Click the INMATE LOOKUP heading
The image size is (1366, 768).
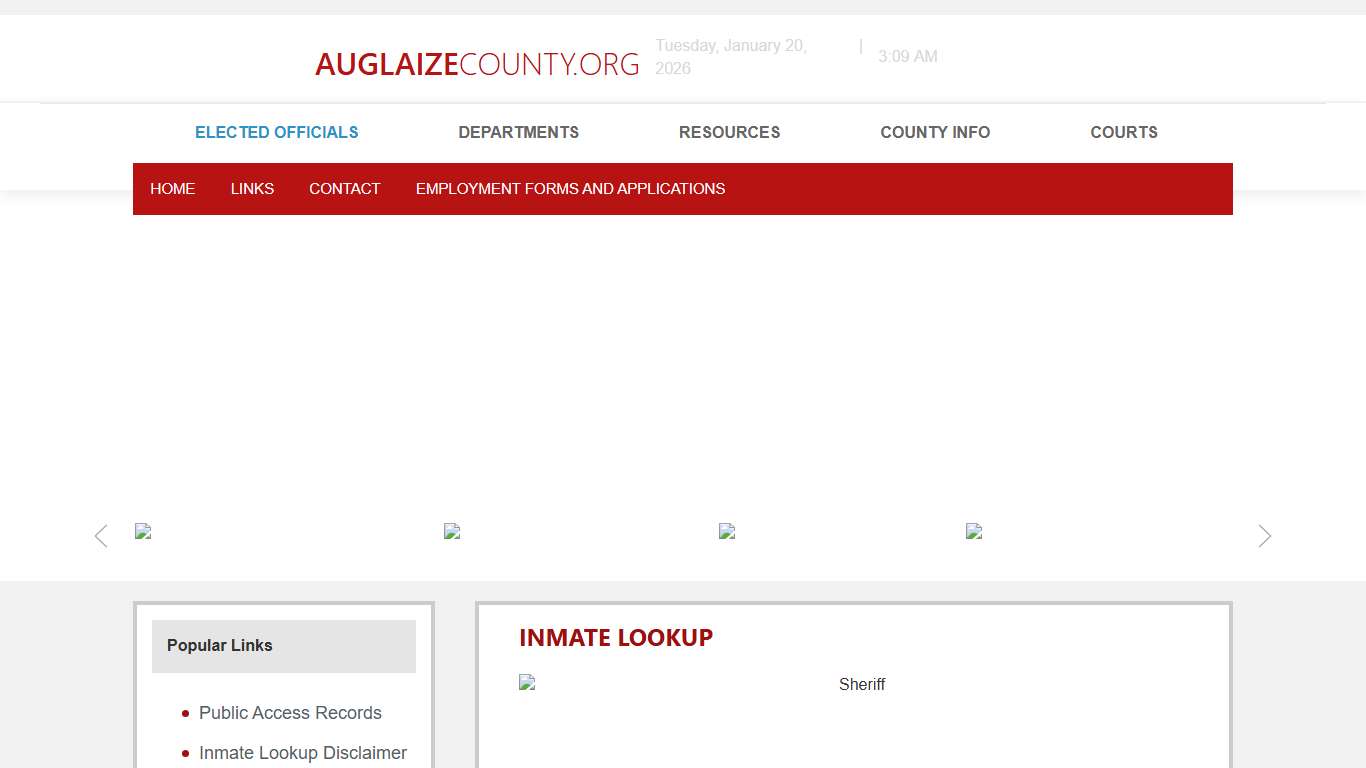616,637
